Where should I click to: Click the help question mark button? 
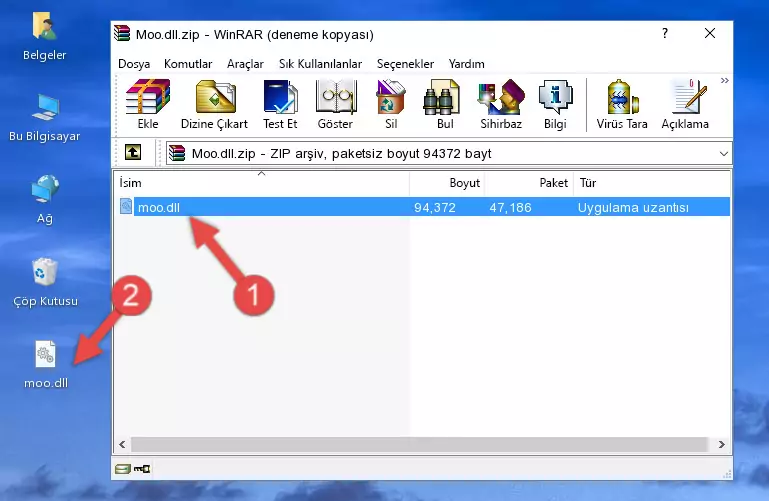pyautogui.click(x=665, y=33)
